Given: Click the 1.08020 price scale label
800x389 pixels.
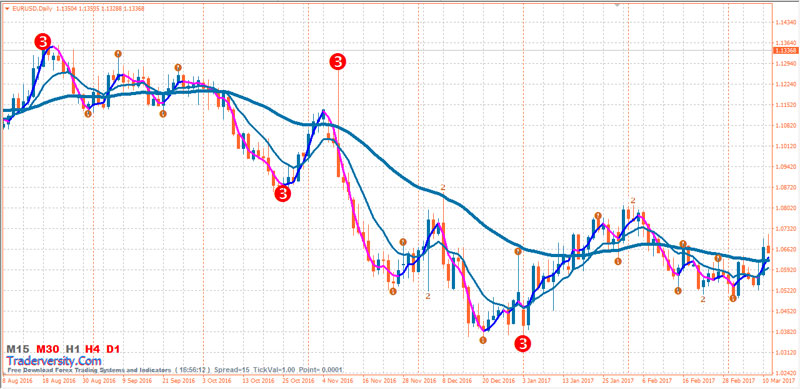Looking at the screenshot, I should click(x=786, y=208).
